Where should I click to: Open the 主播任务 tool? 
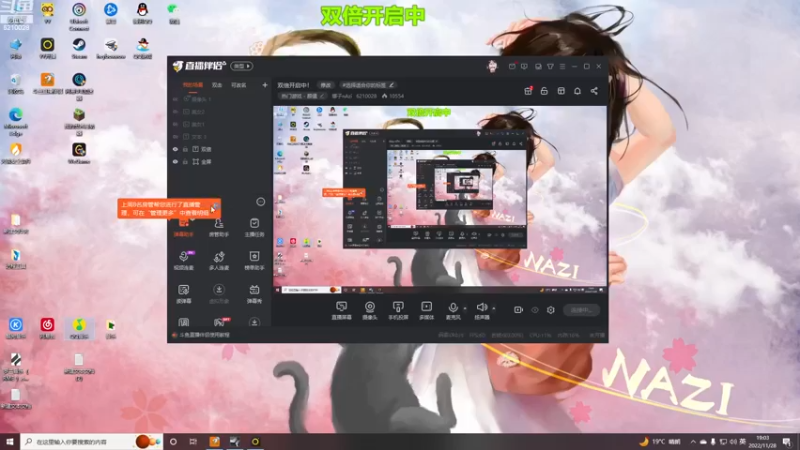254,228
